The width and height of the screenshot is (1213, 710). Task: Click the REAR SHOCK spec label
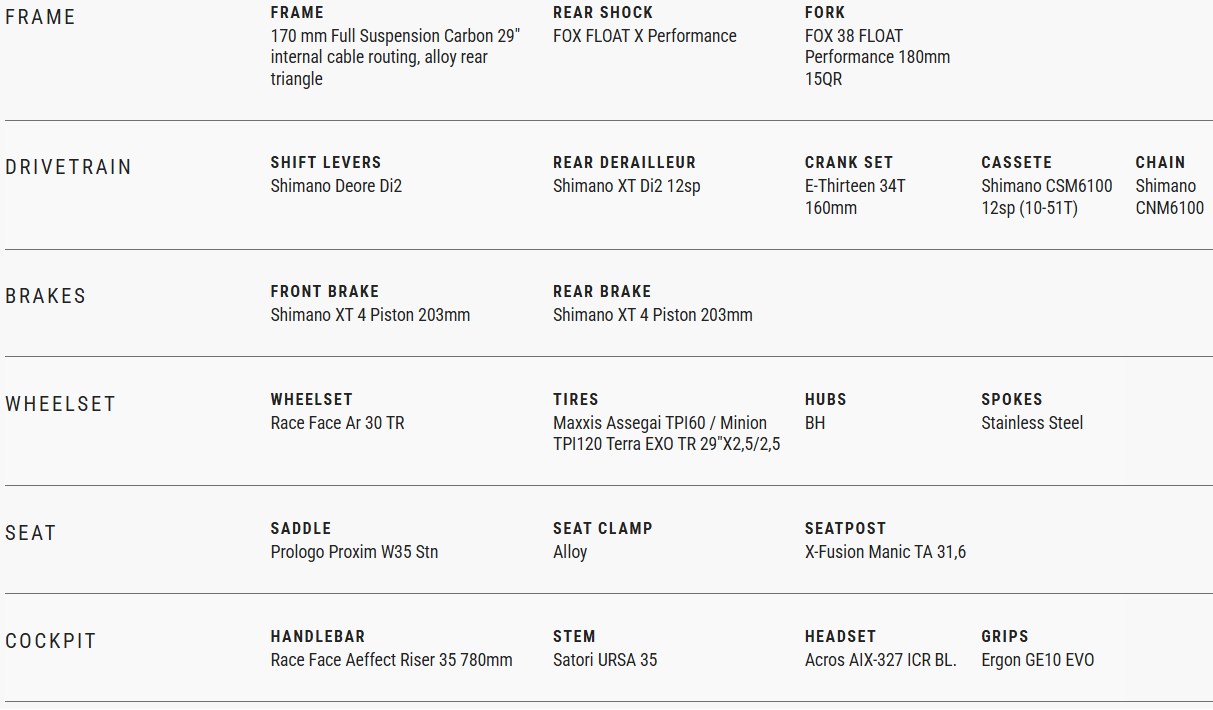pos(603,12)
